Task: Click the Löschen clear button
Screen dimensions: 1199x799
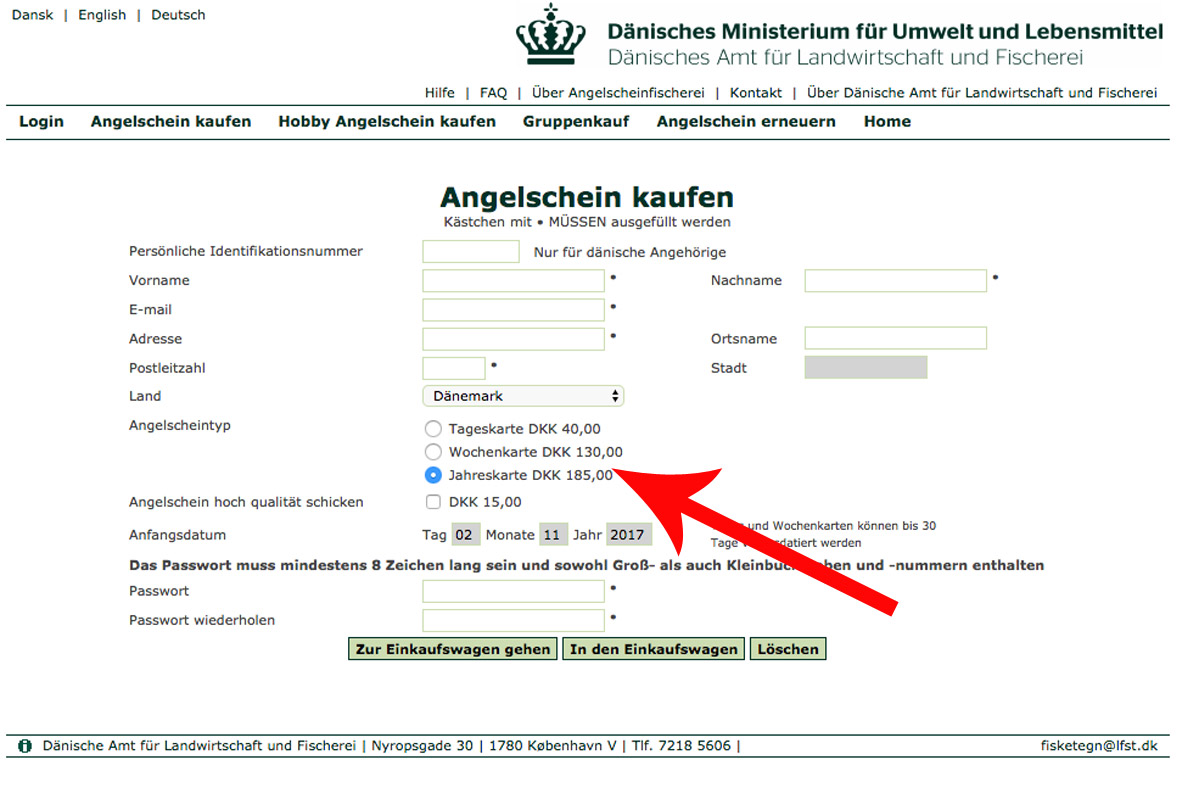Action: pyautogui.click(x=787, y=648)
